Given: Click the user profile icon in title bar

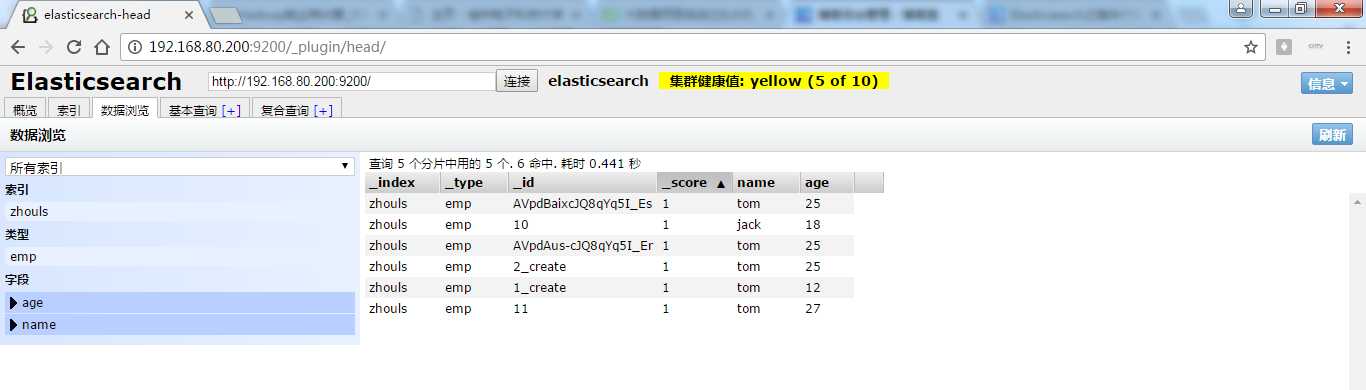Looking at the screenshot, I should (x=1240, y=8).
